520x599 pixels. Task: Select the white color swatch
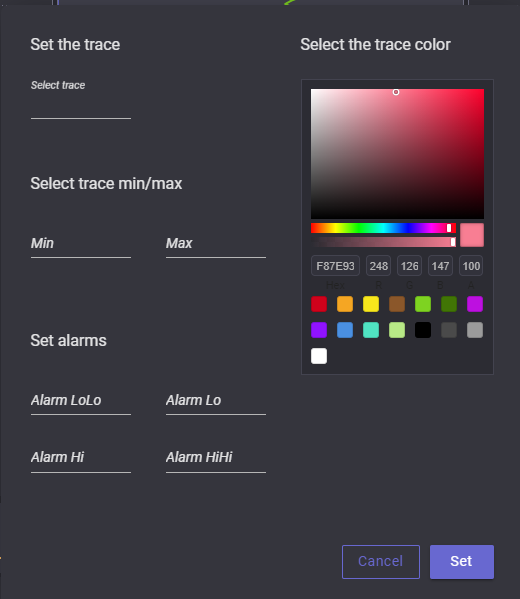(x=319, y=356)
